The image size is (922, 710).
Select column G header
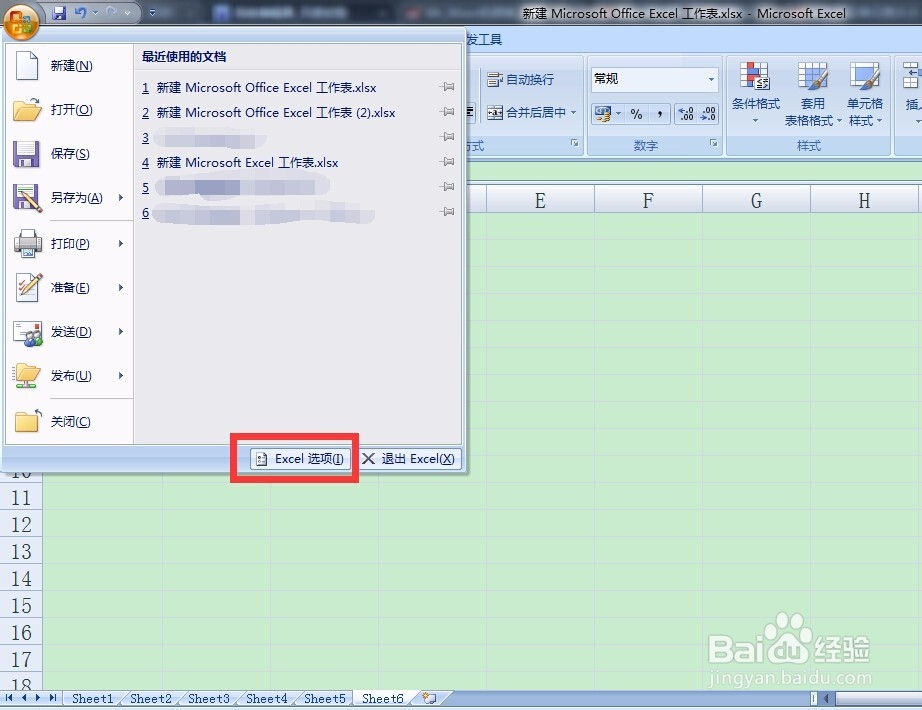click(x=756, y=200)
